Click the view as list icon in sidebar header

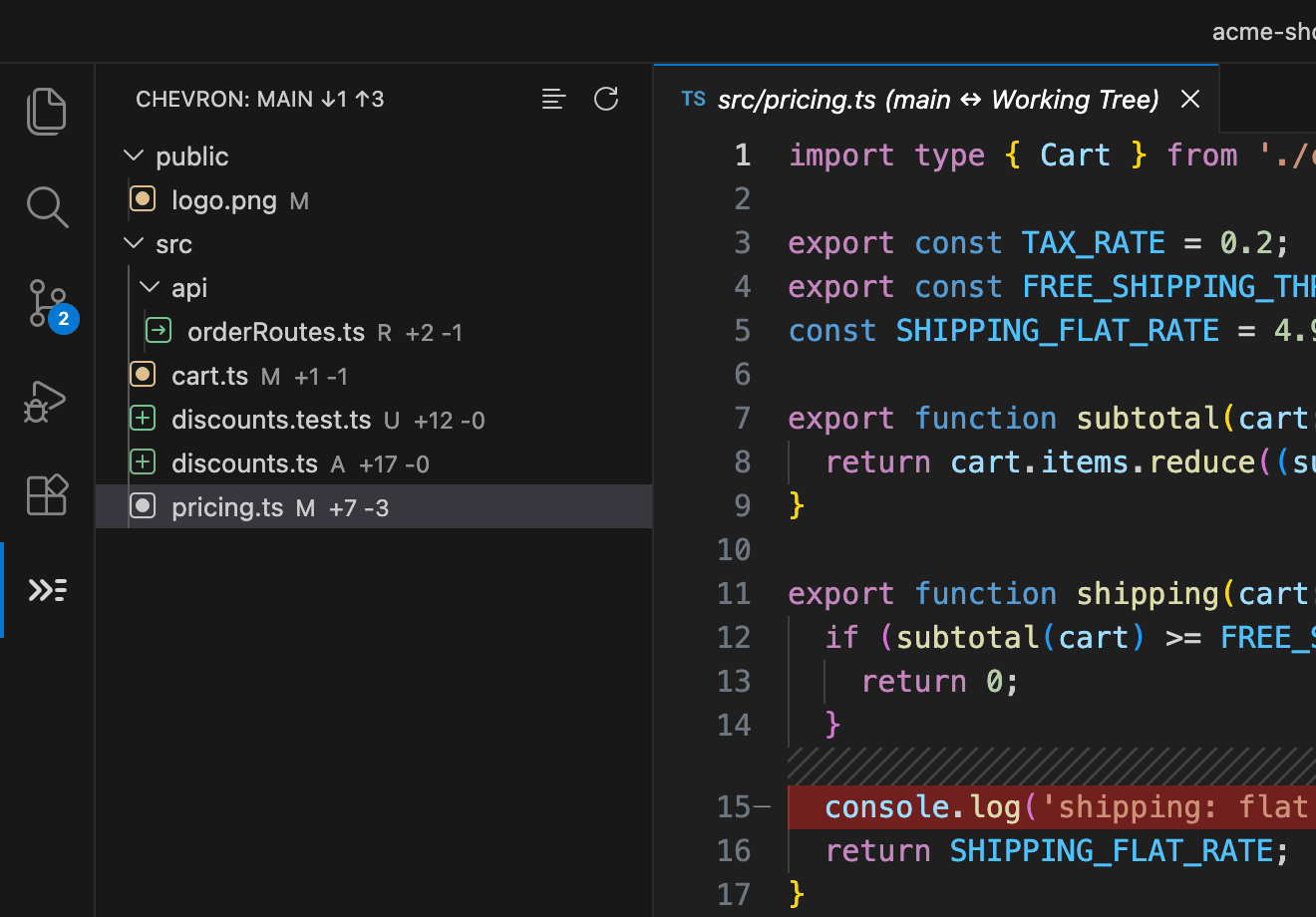coord(553,99)
